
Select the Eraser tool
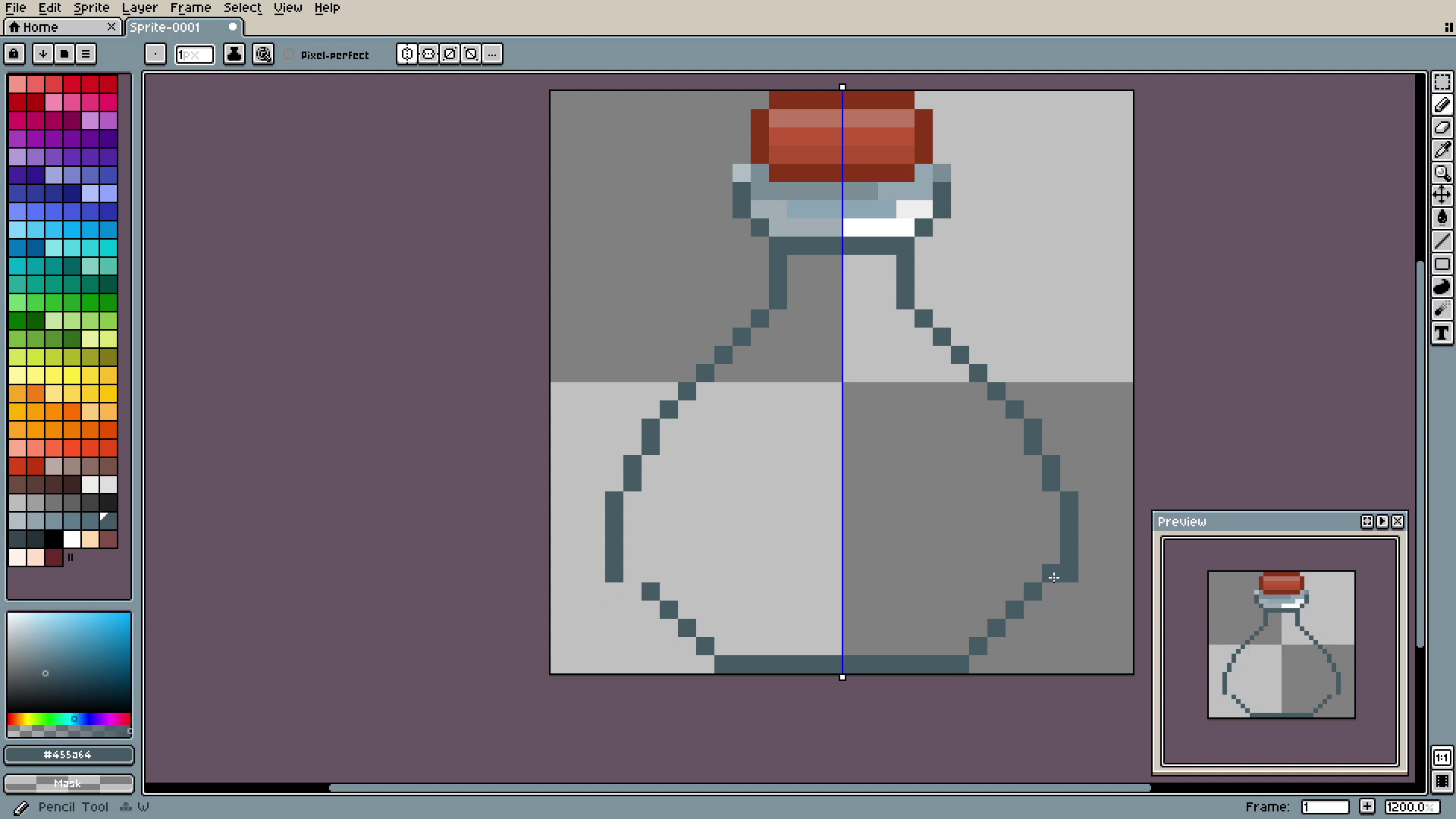coord(1442,127)
